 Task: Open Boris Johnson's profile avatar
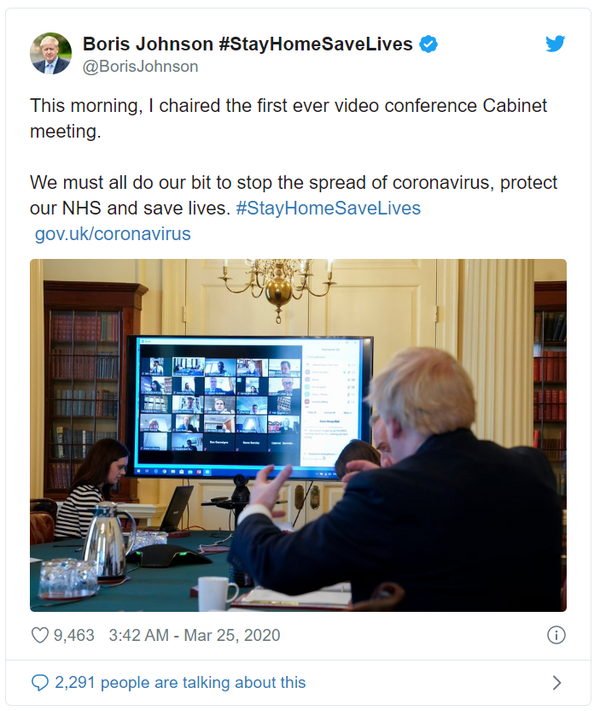[x=51, y=53]
